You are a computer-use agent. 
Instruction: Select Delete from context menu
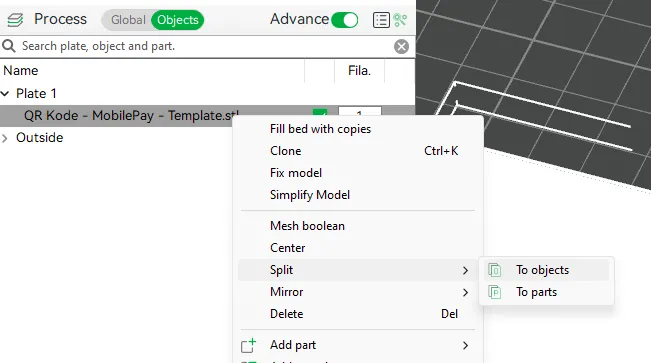358,314
